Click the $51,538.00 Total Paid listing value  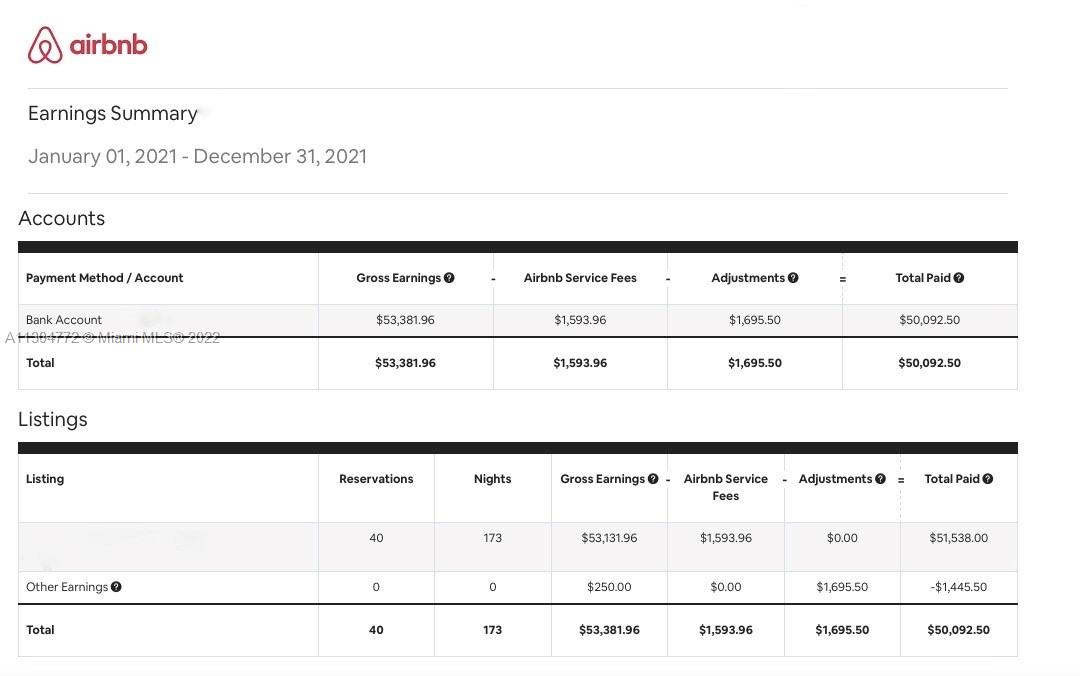pos(959,538)
